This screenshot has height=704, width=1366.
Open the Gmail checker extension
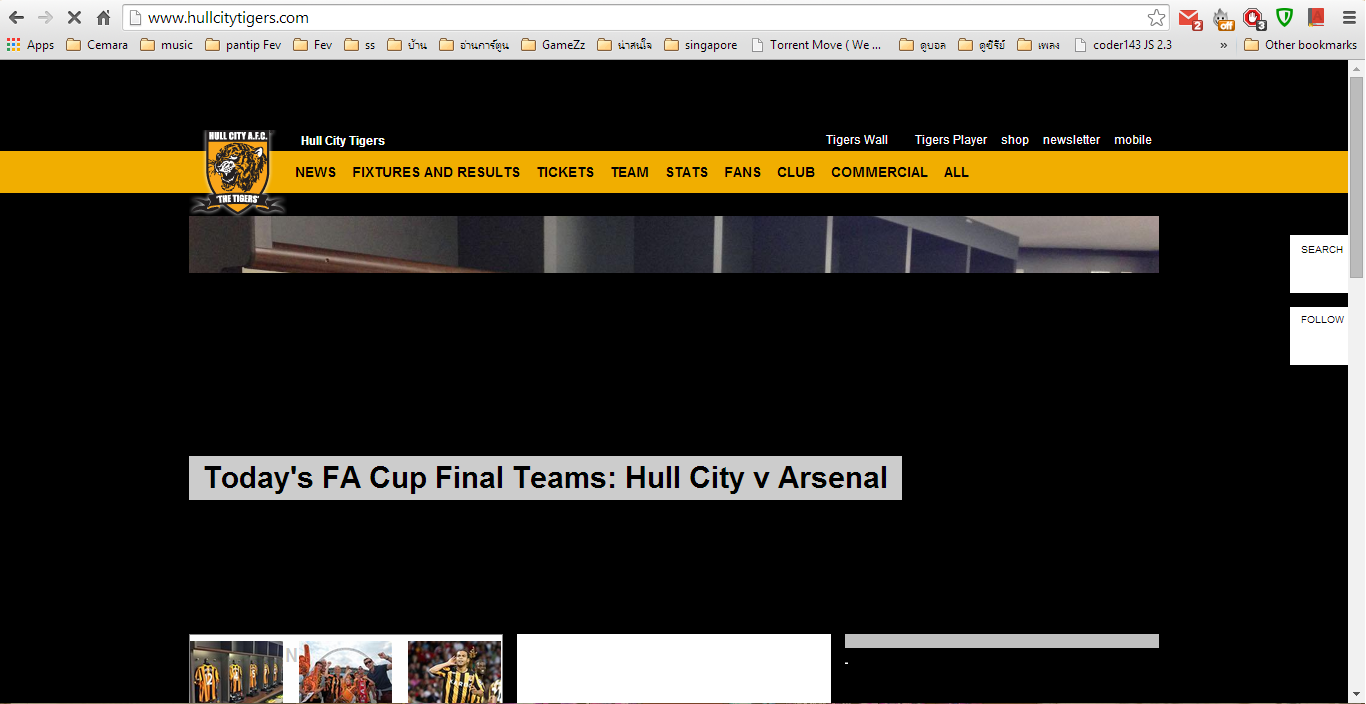pyautogui.click(x=1190, y=18)
